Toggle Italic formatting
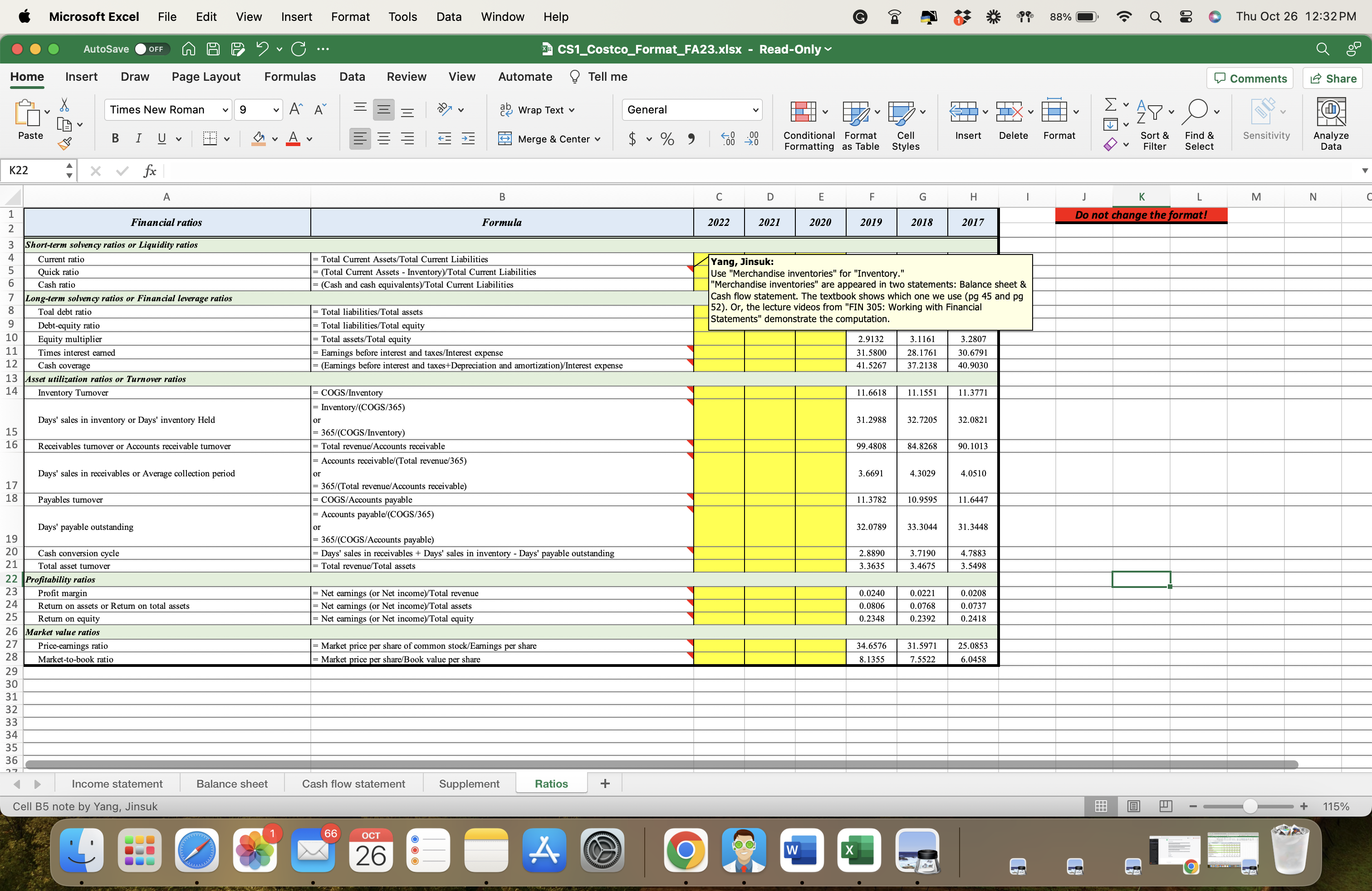Screen dimensions: 1372x891 138,139
